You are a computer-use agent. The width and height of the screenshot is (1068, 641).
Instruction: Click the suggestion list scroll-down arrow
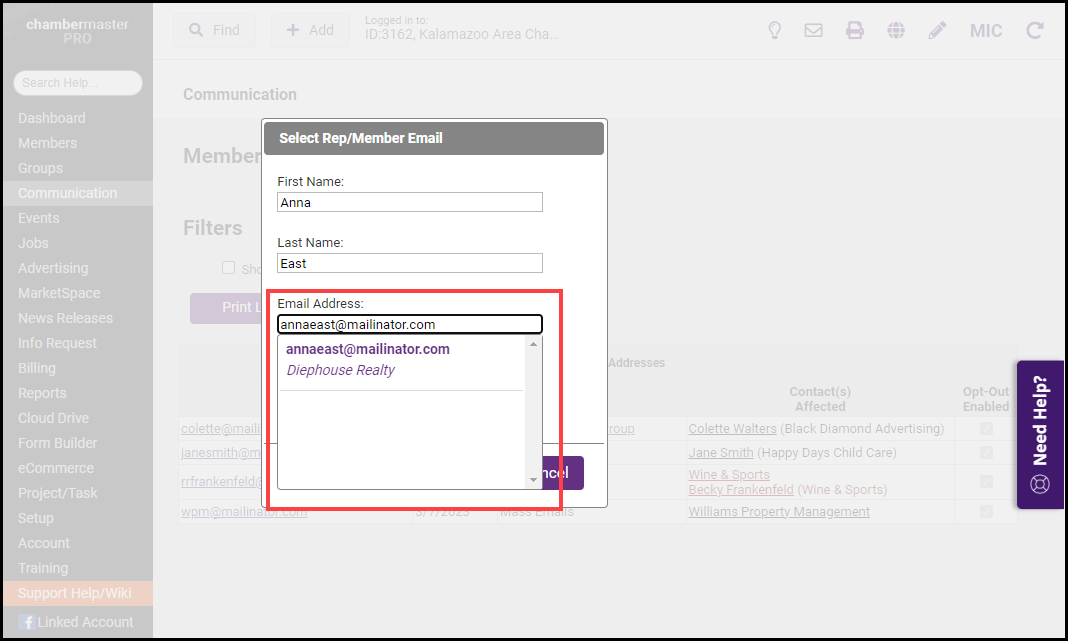pos(534,481)
